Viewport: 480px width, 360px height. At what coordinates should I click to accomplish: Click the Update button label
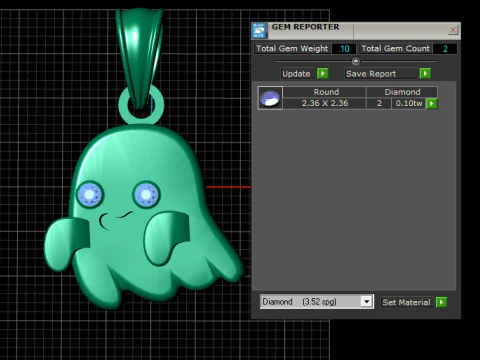coord(296,74)
